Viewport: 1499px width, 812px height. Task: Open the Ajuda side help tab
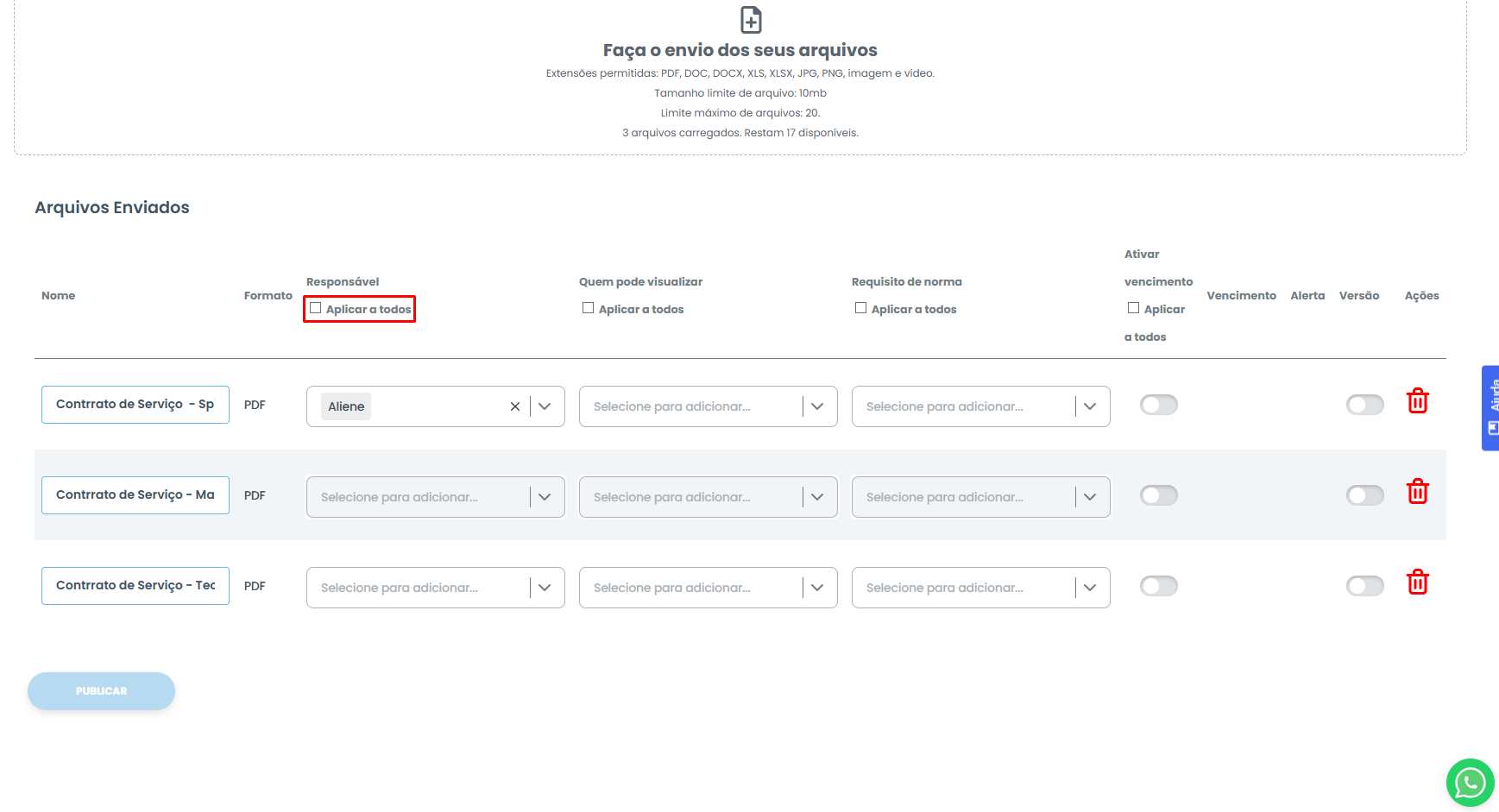click(1490, 407)
